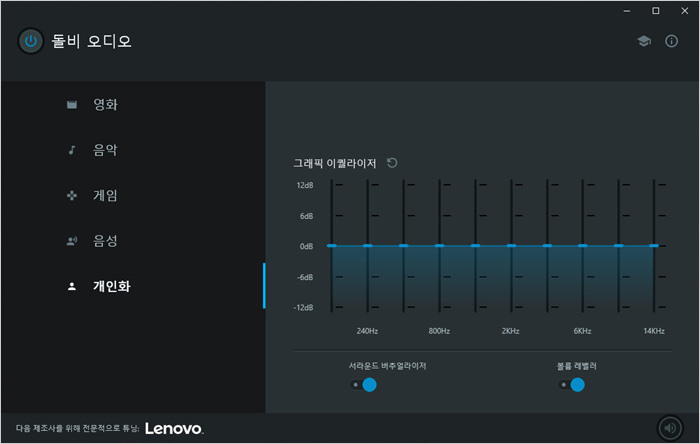Click the game controller icon
Viewport: 700px width, 444px height.
pyautogui.click(x=72, y=195)
